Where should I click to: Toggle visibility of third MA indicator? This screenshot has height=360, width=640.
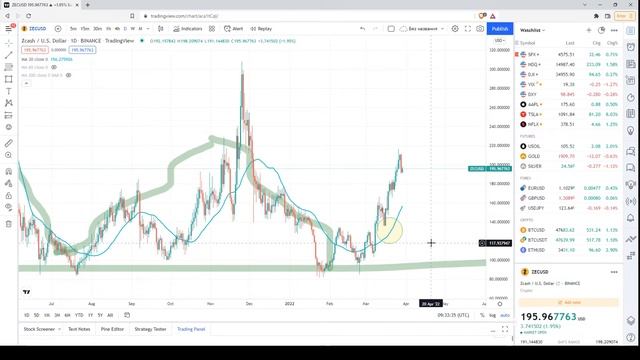pyautogui.click(x=69, y=75)
